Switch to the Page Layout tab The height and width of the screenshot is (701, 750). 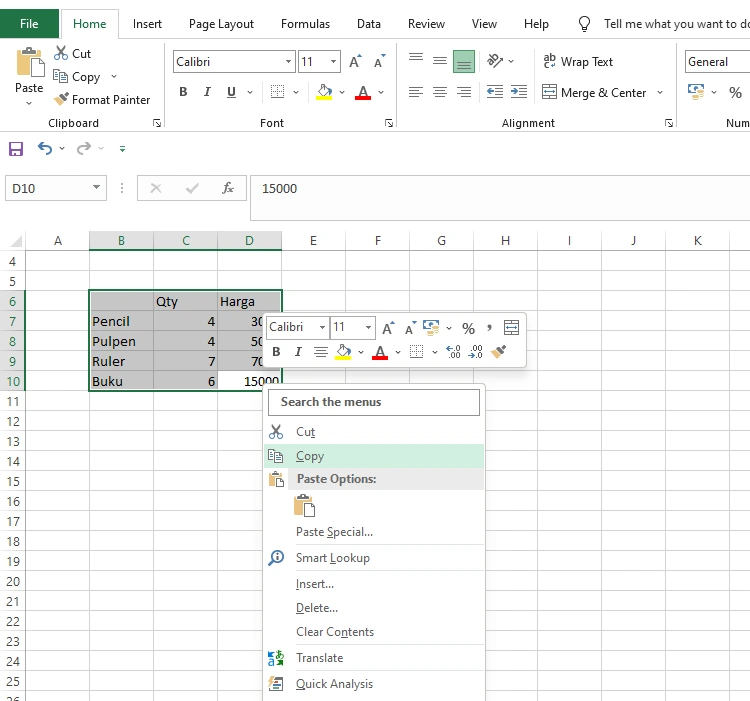[221, 24]
